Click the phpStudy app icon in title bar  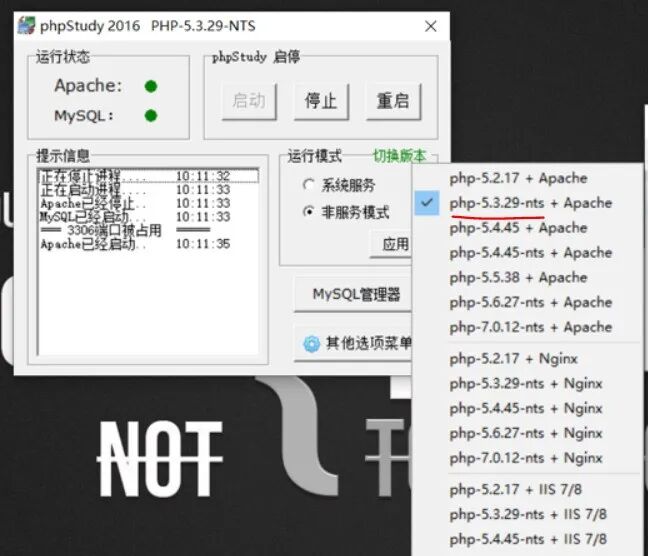click(x=26, y=26)
